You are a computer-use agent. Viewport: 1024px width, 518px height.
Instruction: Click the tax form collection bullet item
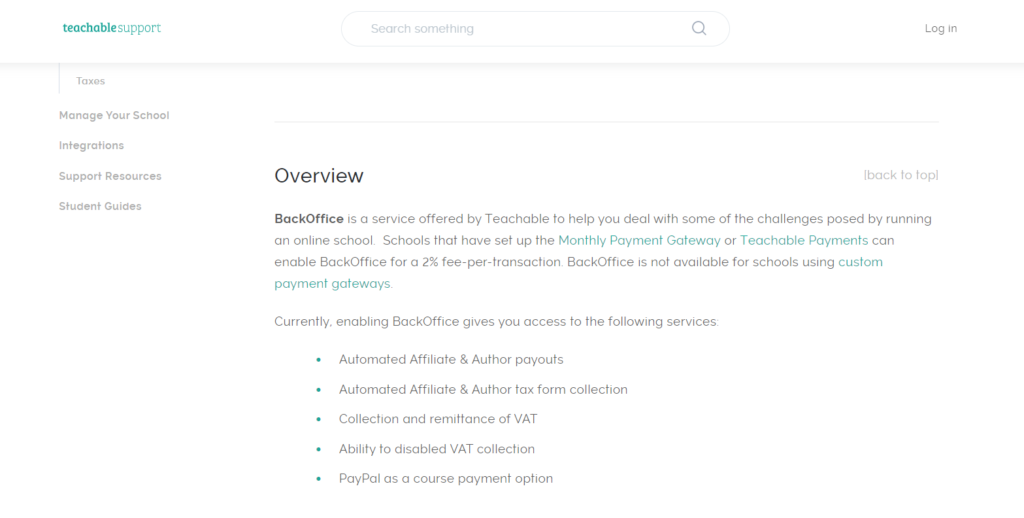483,390
